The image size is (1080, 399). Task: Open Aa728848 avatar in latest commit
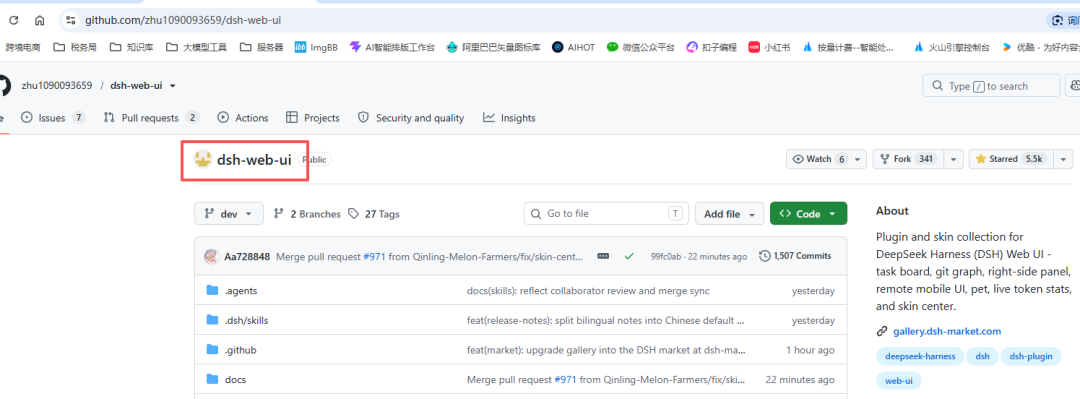211,256
